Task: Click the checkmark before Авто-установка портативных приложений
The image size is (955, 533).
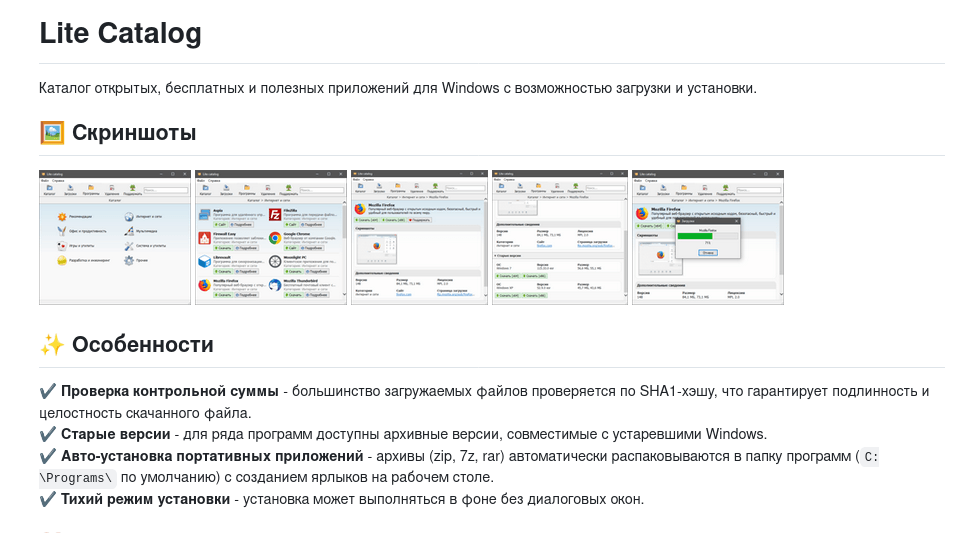Action: 48,456
